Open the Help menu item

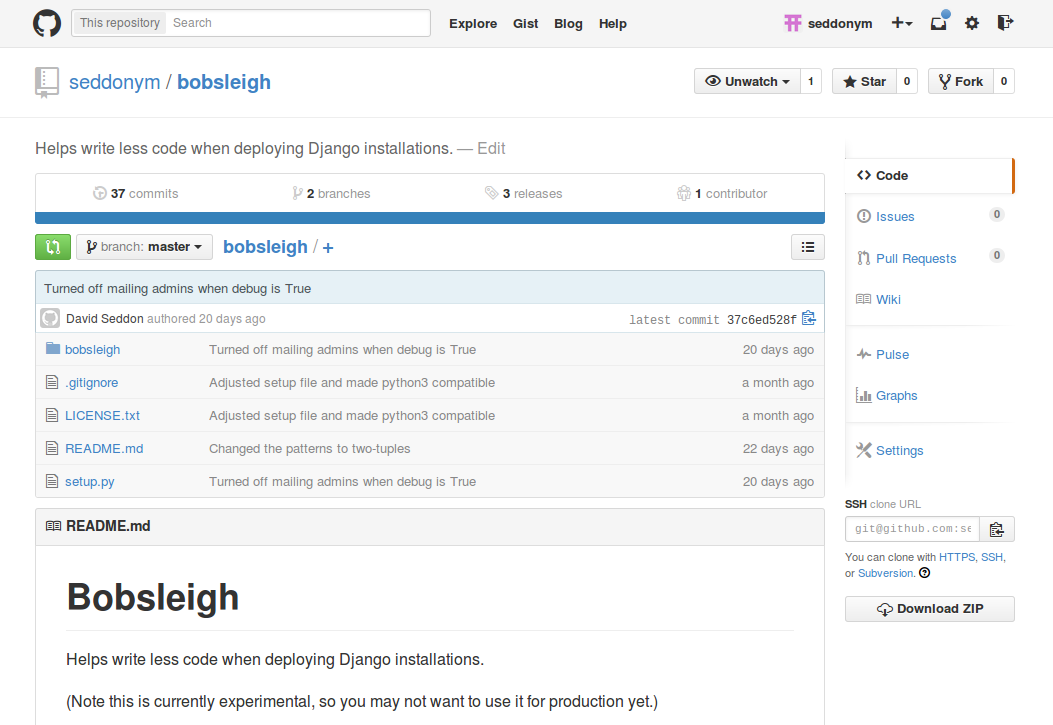(612, 23)
